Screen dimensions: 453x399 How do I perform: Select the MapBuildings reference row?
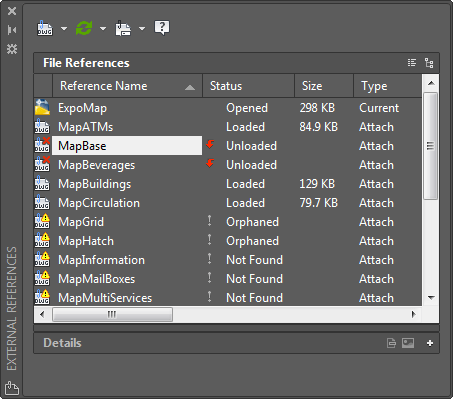coord(228,184)
